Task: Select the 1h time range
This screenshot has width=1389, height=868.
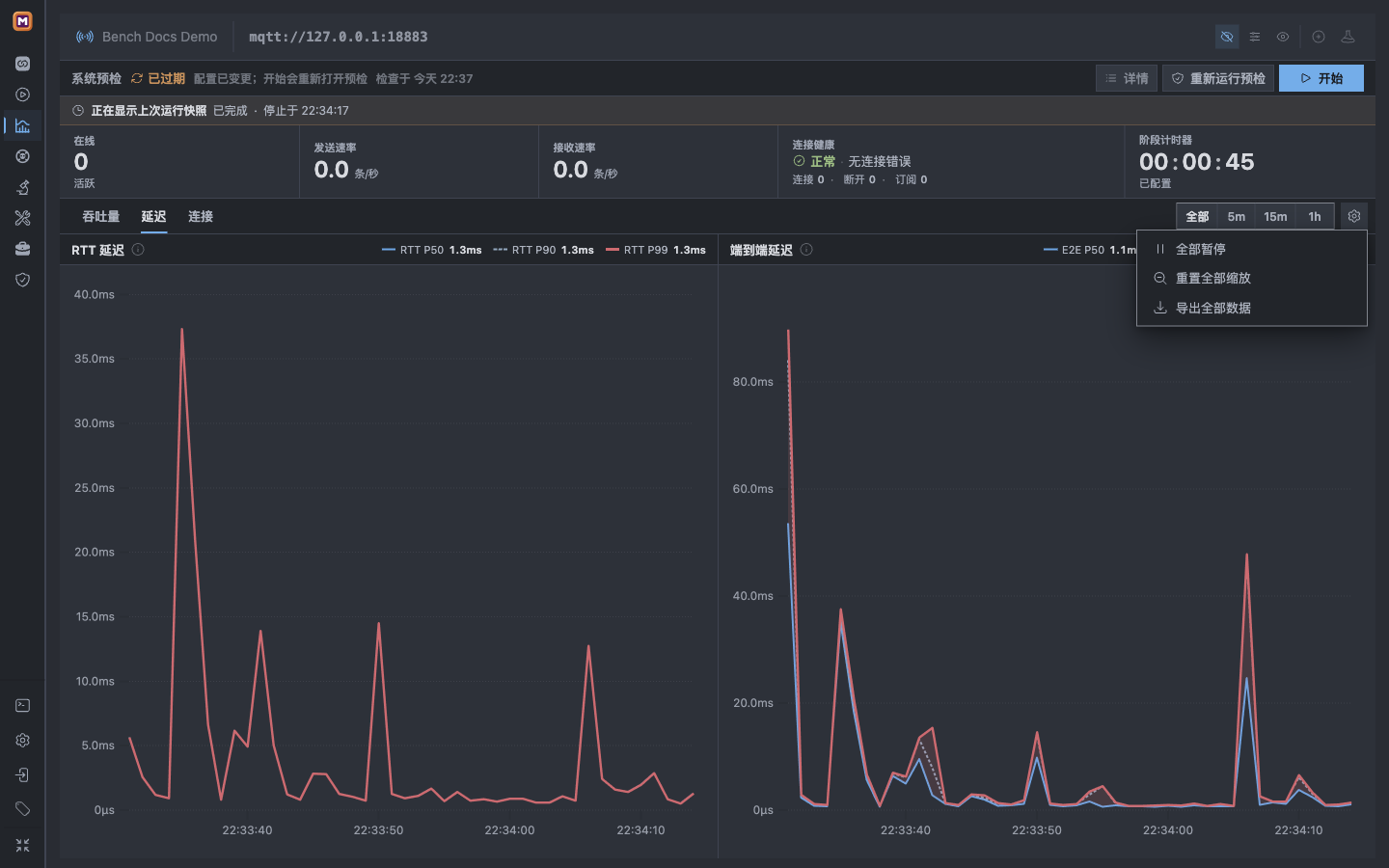Action: pos(1315,217)
